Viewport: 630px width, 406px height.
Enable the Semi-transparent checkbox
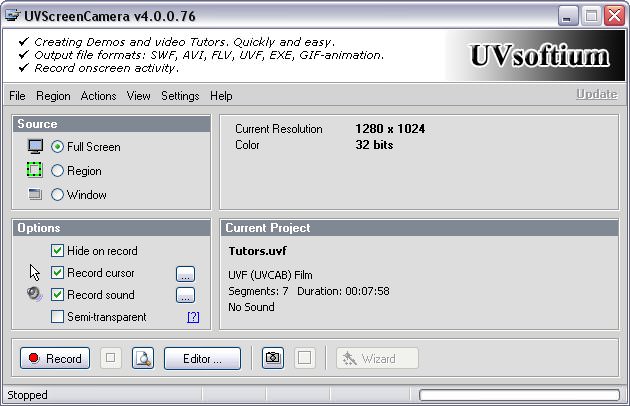(x=57, y=316)
